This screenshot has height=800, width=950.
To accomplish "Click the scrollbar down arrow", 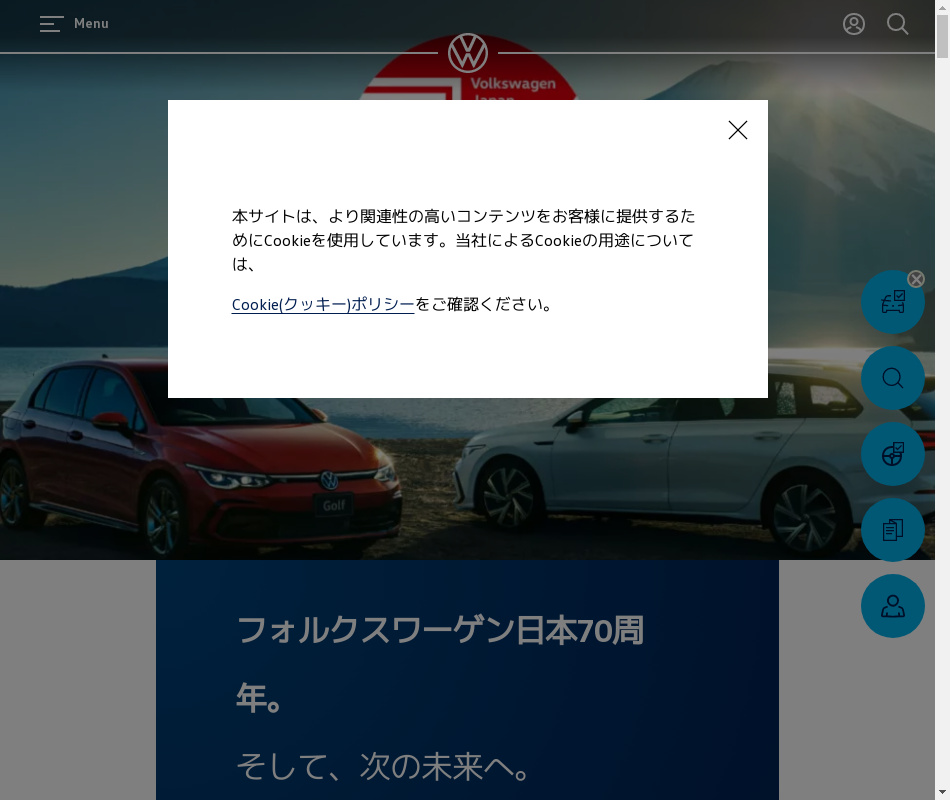I will [x=942, y=792].
